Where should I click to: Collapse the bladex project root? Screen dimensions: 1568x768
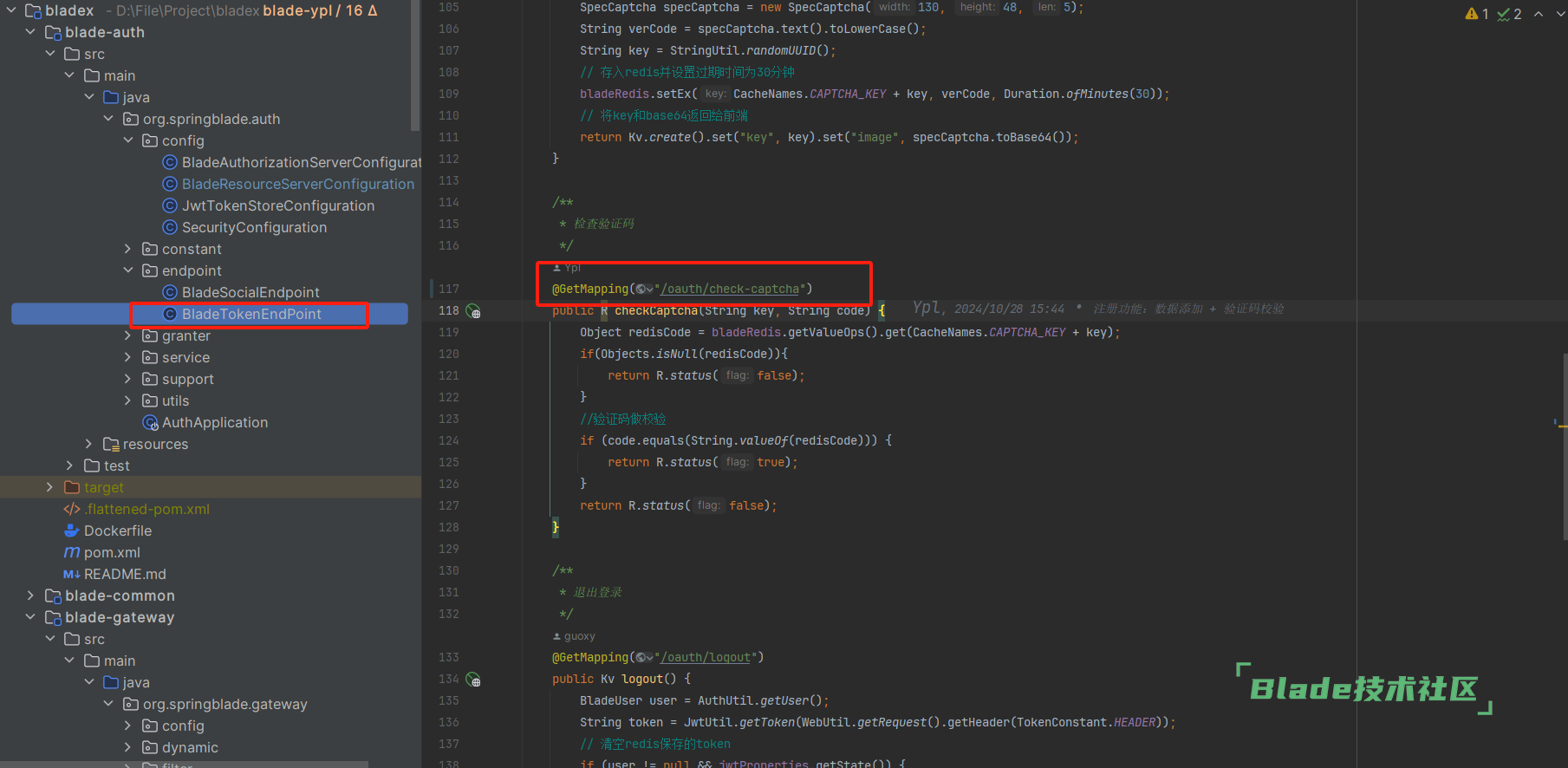(11, 10)
